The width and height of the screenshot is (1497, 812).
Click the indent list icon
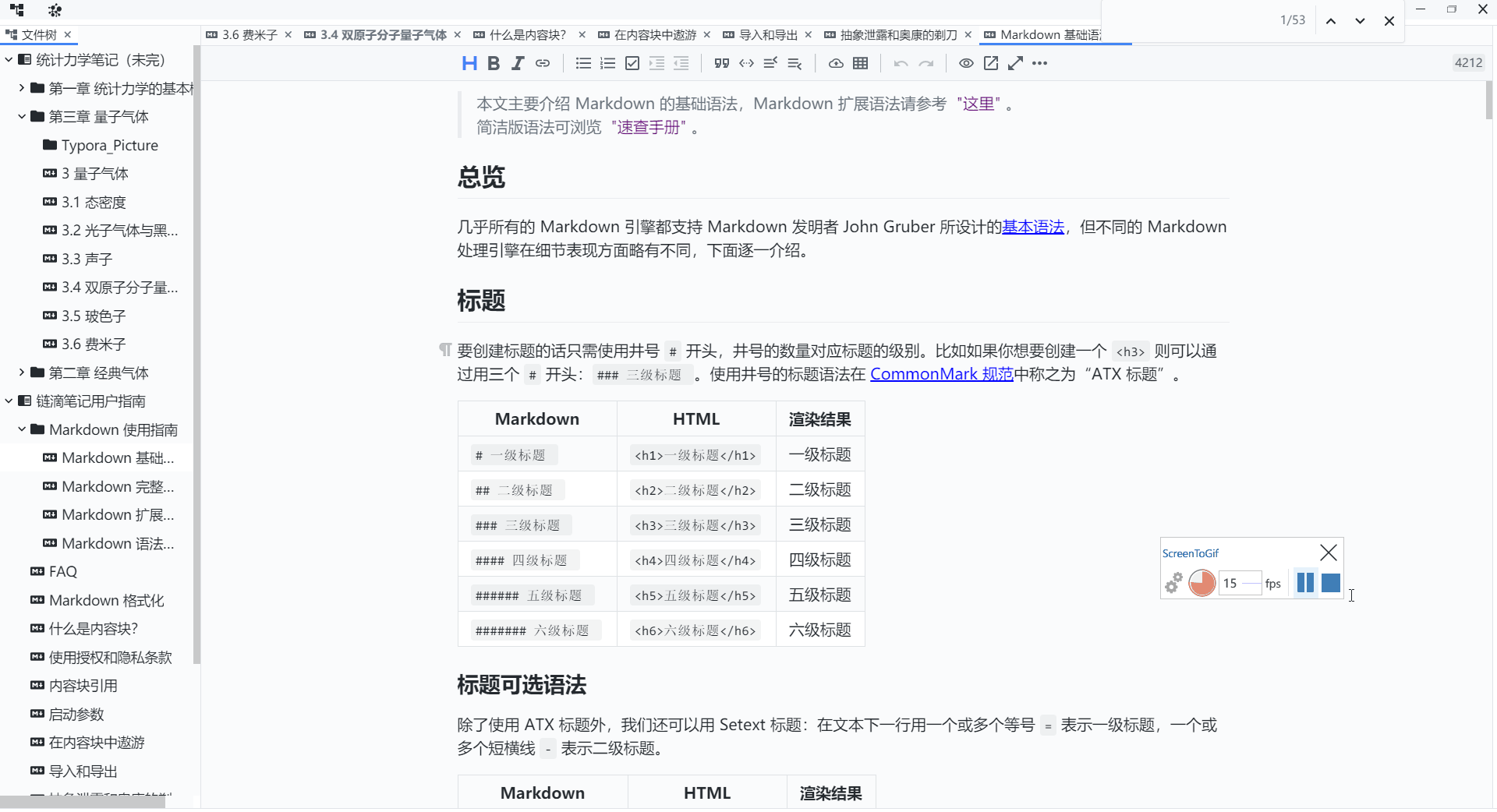pos(657,64)
